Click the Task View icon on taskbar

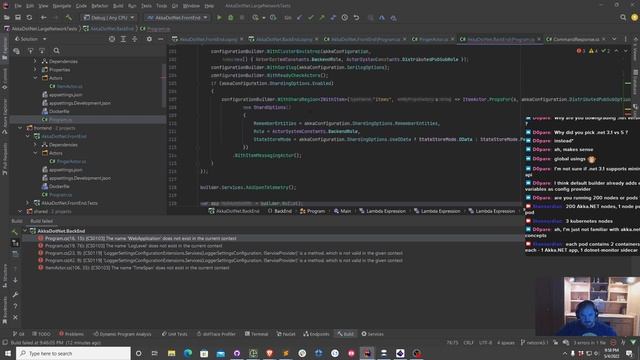pyautogui.click(x=155, y=353)
